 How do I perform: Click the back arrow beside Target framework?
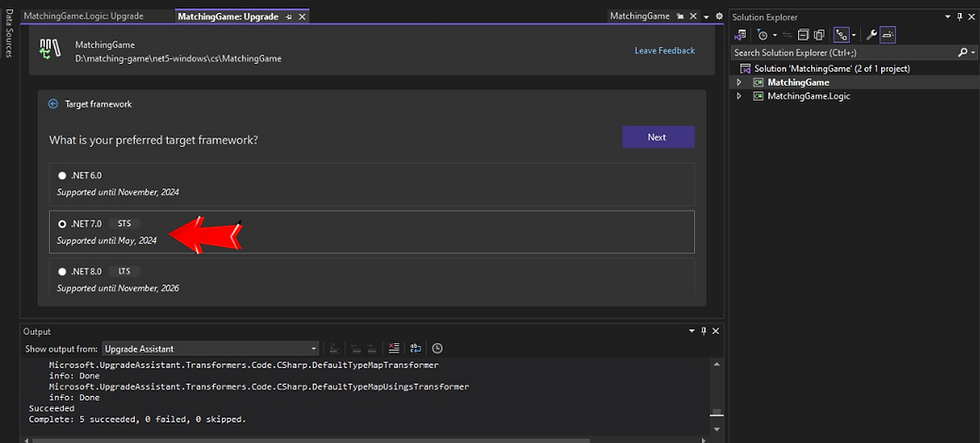coord(53,104)
